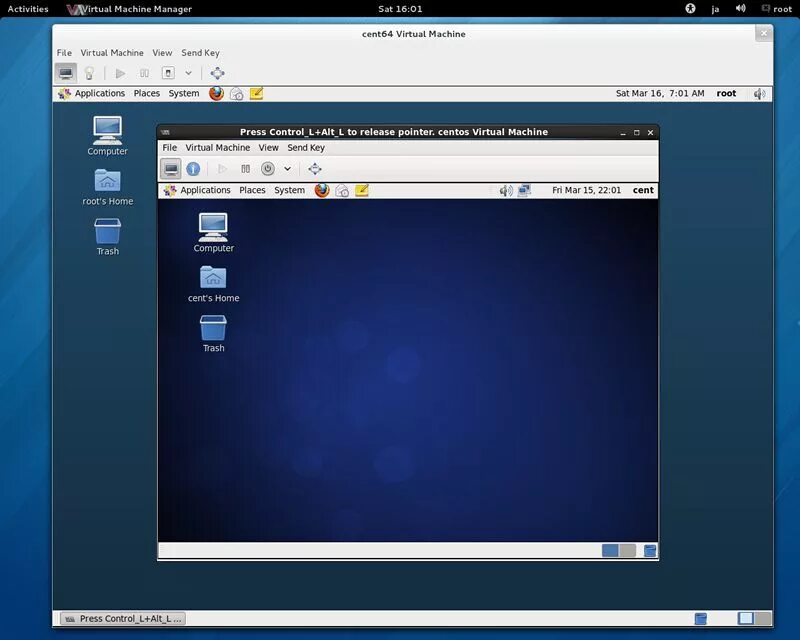Open Virtual Machine menu of cent64 window
800x640 pixels.
(112, 53)
